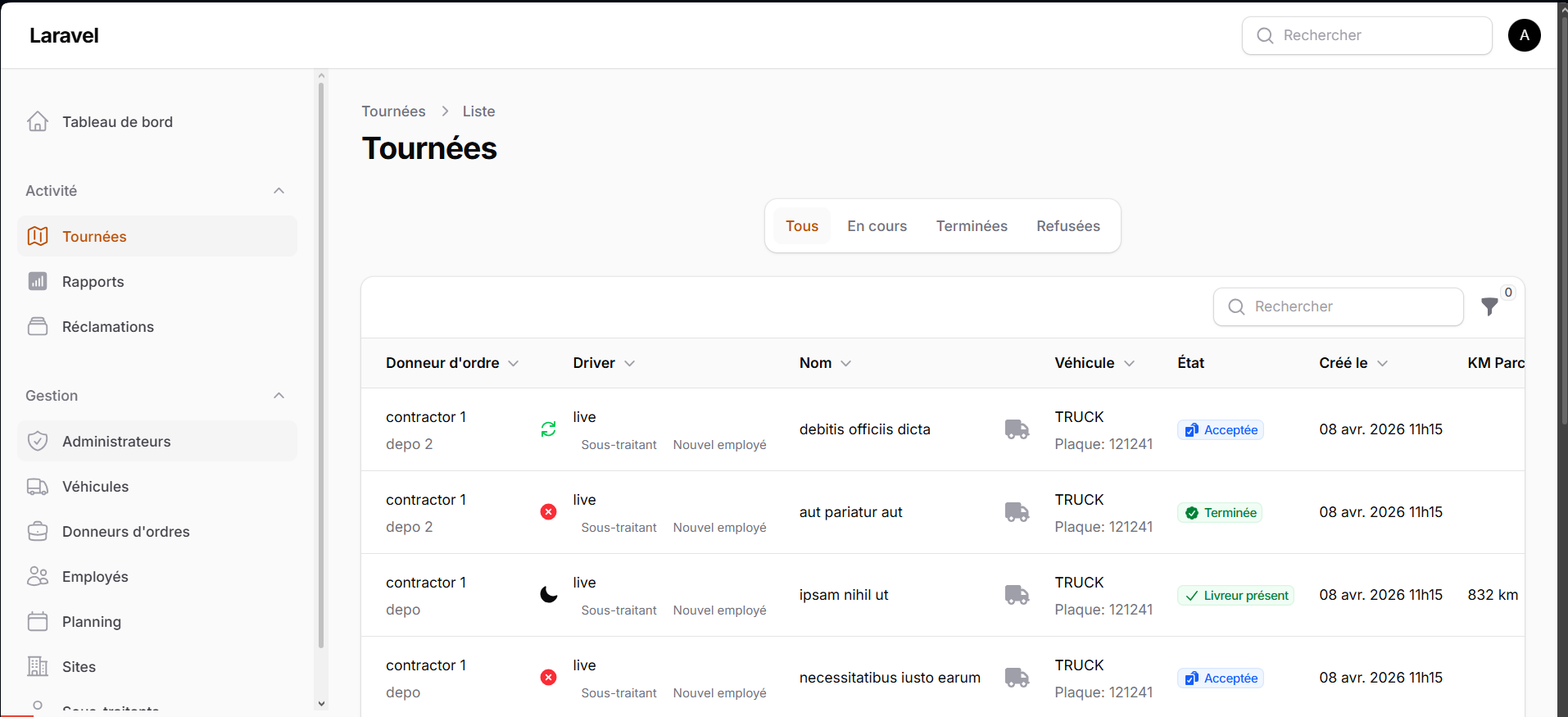Click the Livreur présent status badge
Viewport: 1568px width, 717px height.
click(1235, 595)
